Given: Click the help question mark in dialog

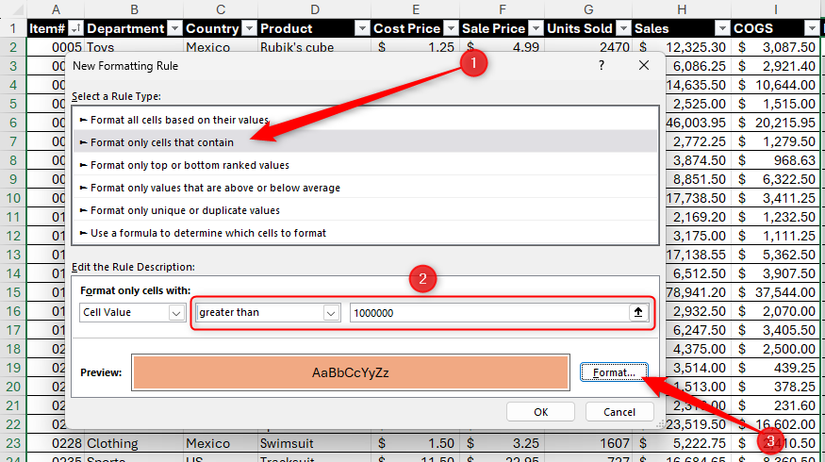Looking at the screenshot, I should tap(601, 65).
